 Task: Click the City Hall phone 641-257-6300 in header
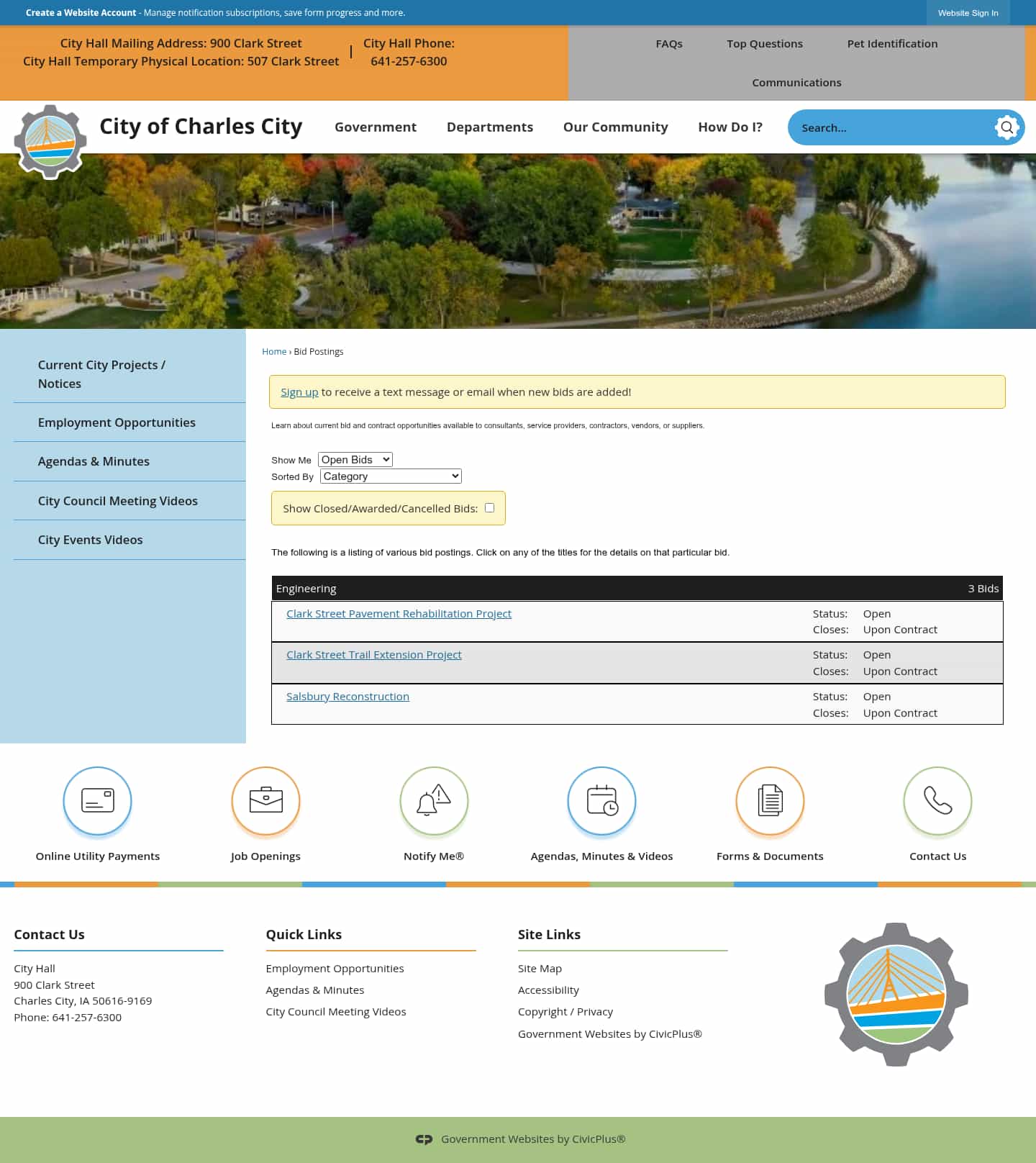[x=409, y=62]
